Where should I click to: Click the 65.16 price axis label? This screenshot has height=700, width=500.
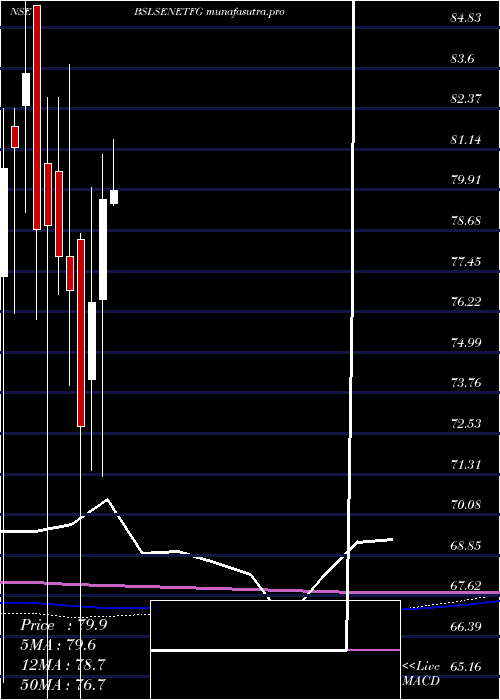pos(466,667)
